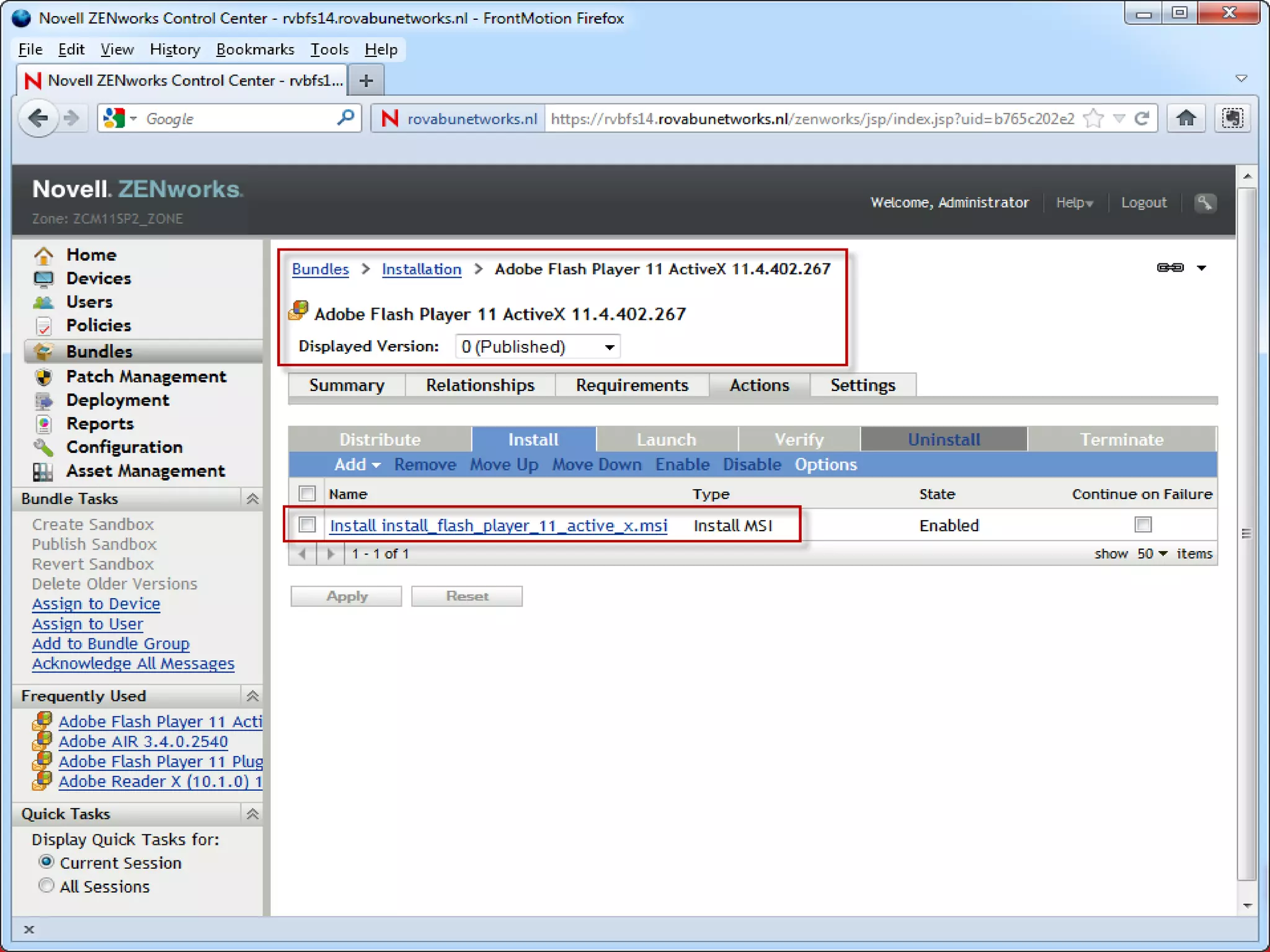
Task: Click Options in action toolbar
Action: pyautogui.click(x=826, y=465)
